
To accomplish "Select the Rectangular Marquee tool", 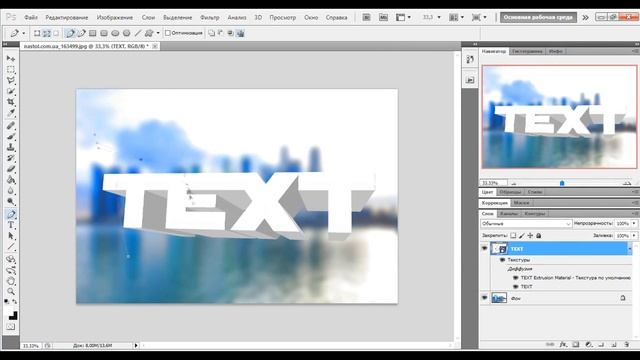I will (x=11, y=69).
